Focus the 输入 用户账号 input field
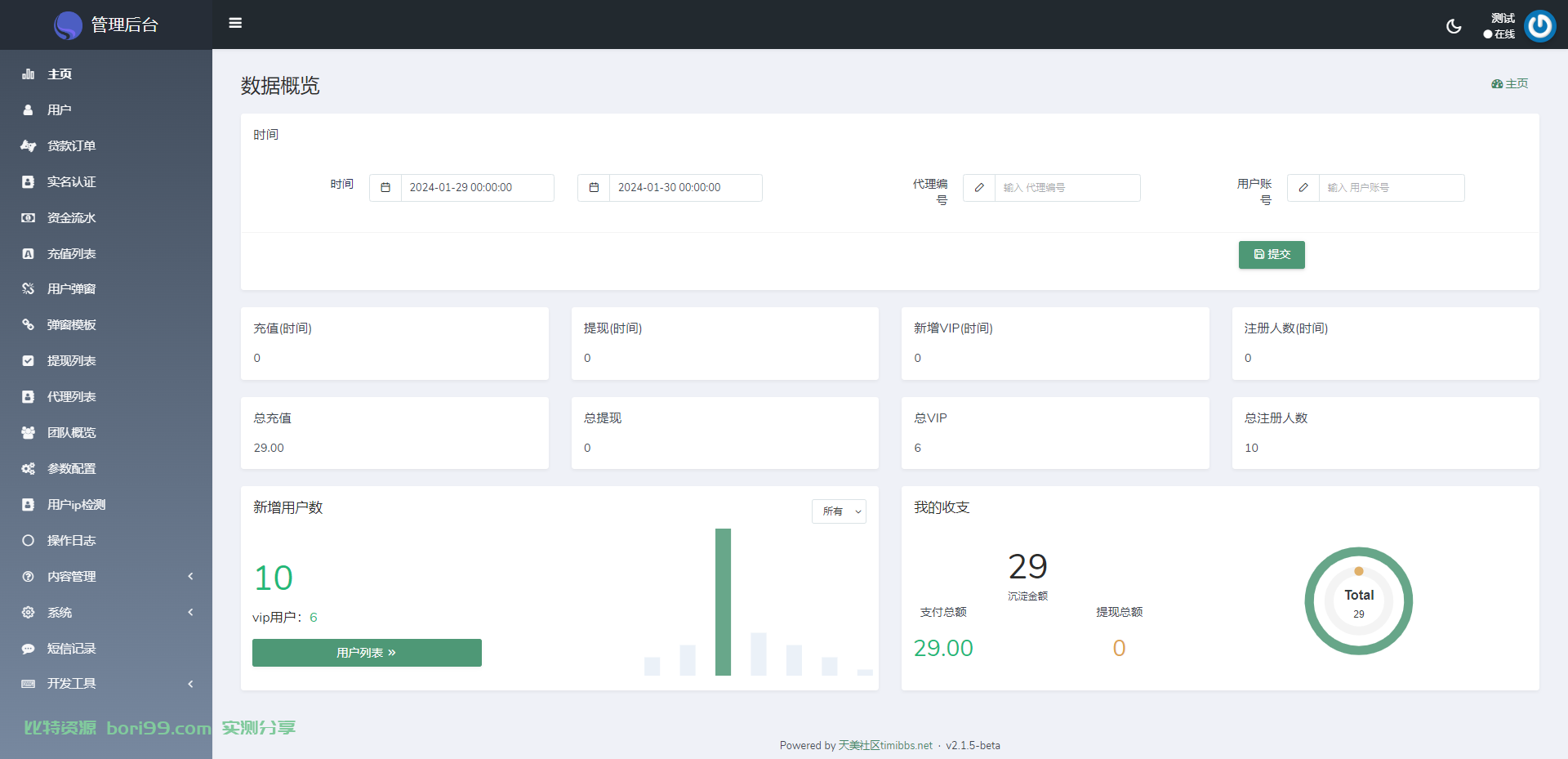 [x=1391, y=188]
